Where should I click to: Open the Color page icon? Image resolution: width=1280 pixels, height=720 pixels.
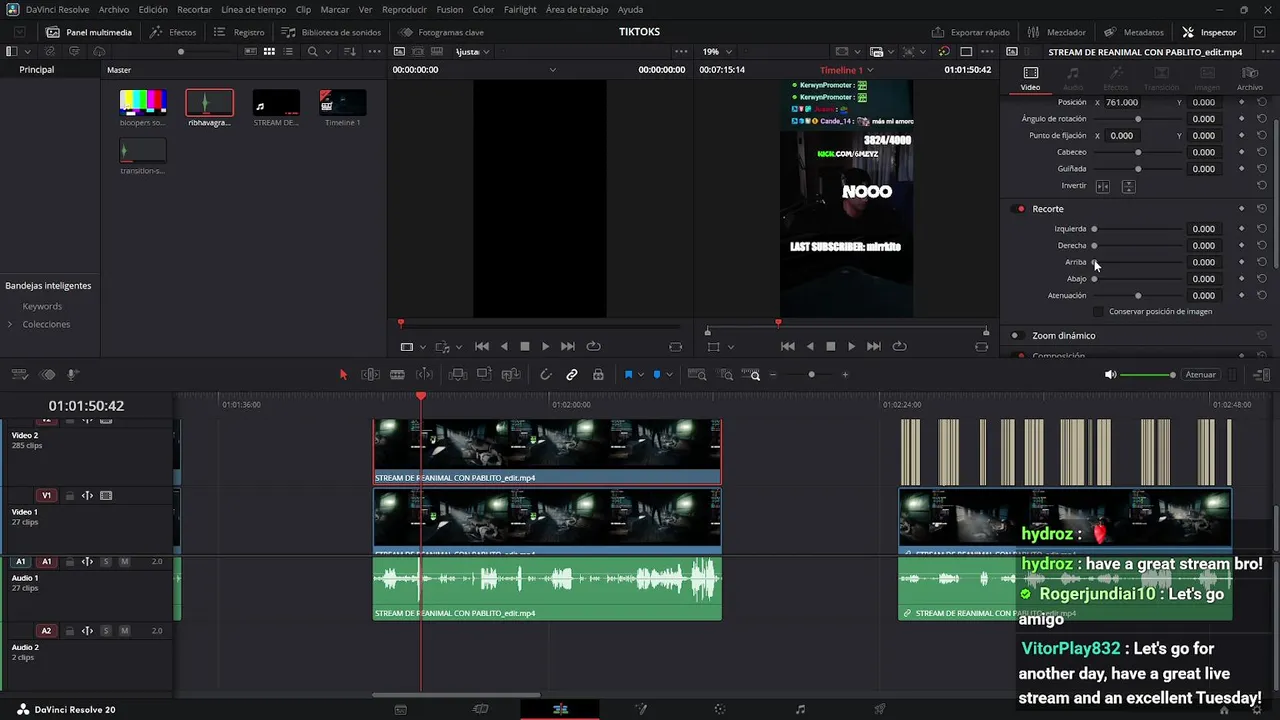tap(720, 709)
